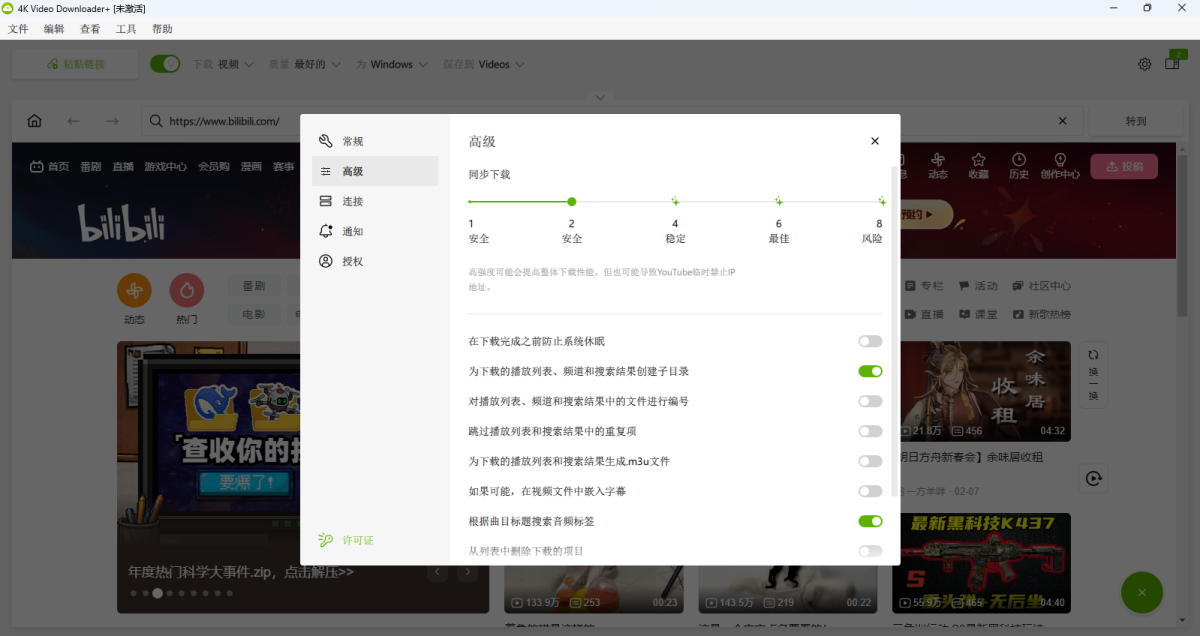
Task: Expand the 最好的 quality dropdown
Action: coord(313,63)
